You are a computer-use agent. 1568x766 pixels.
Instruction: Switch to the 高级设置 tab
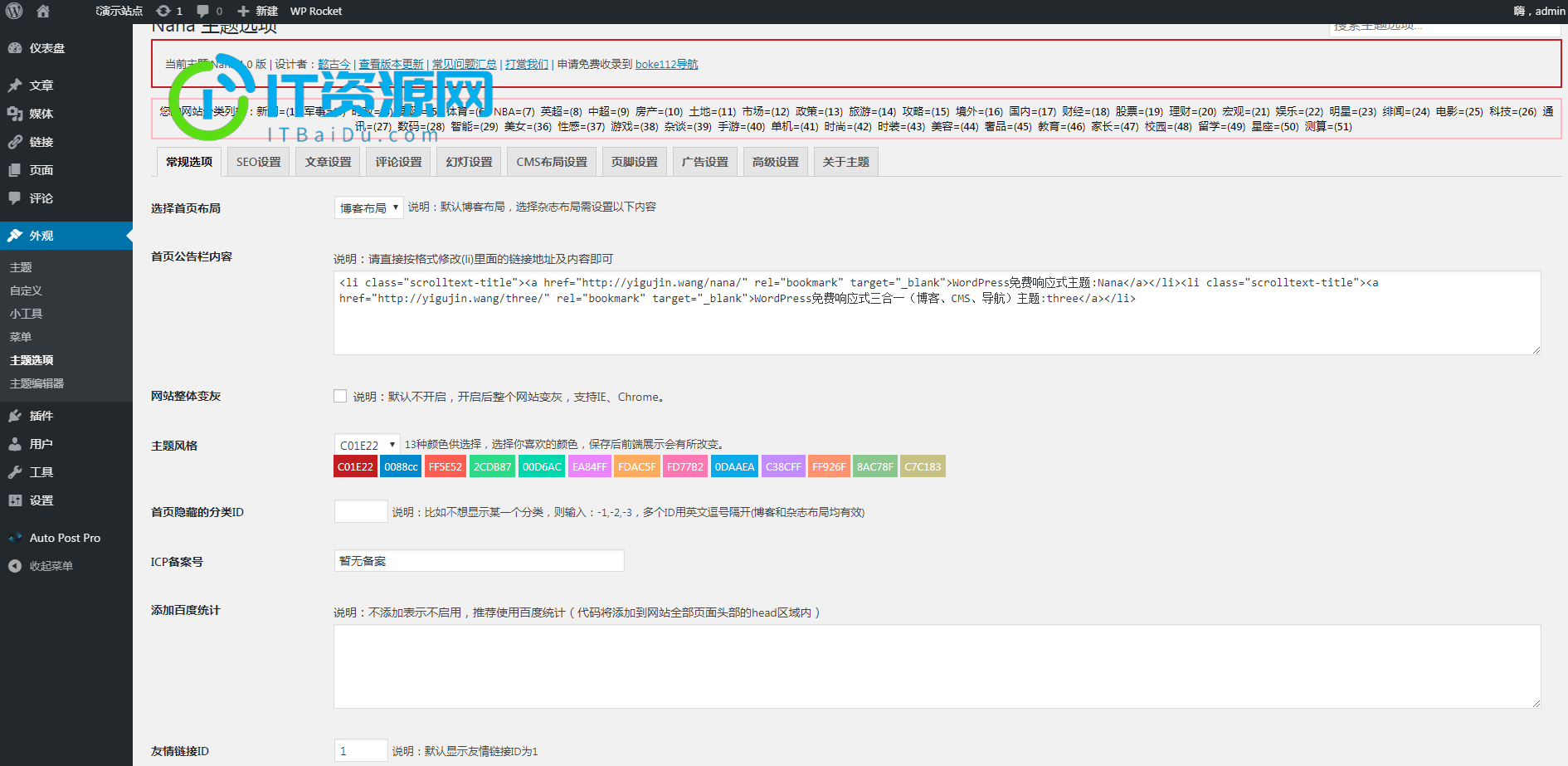pyautogui.click(x=776, y=162)
